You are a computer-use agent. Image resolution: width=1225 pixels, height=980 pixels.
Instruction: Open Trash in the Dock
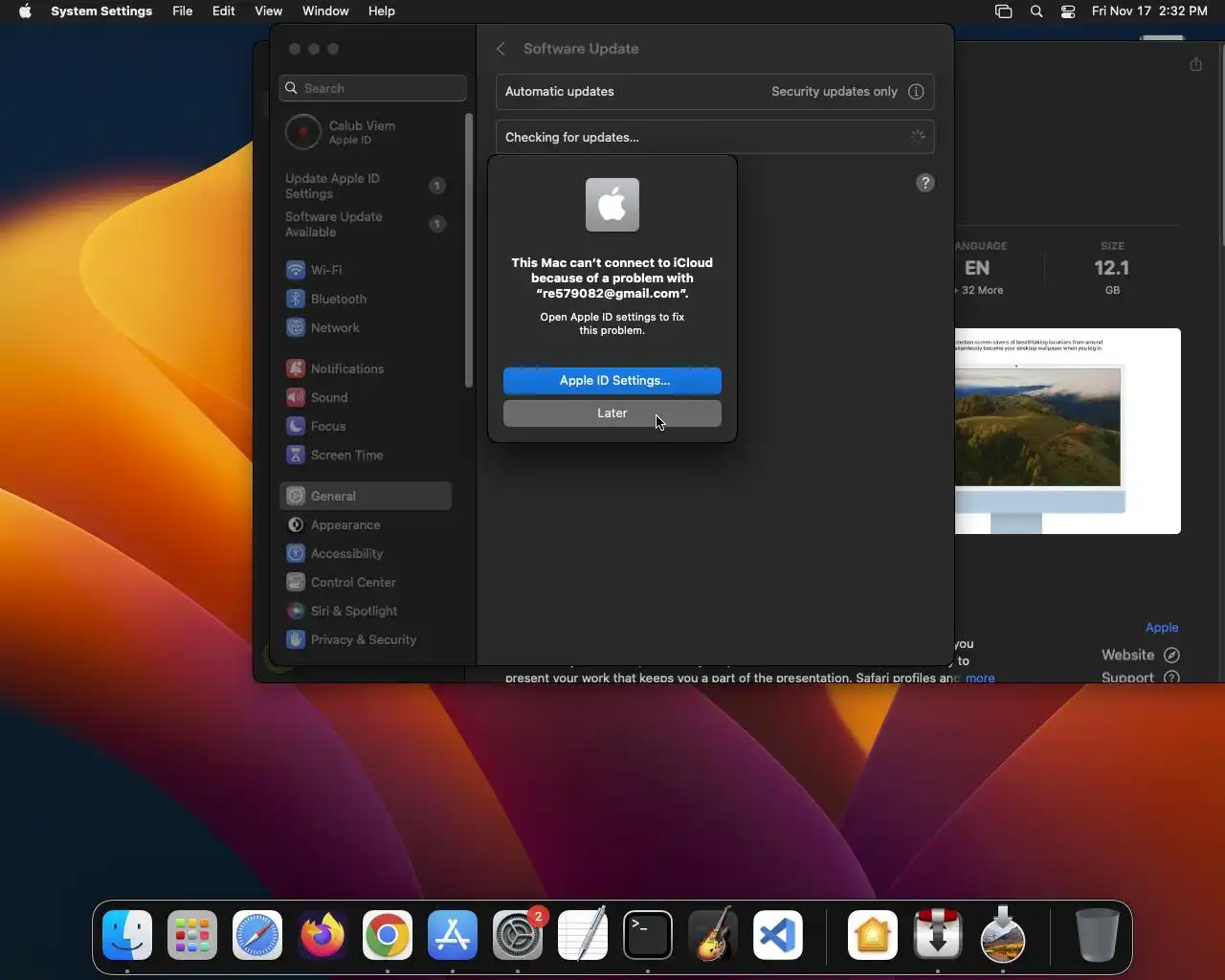click(x=1097, y=935)
